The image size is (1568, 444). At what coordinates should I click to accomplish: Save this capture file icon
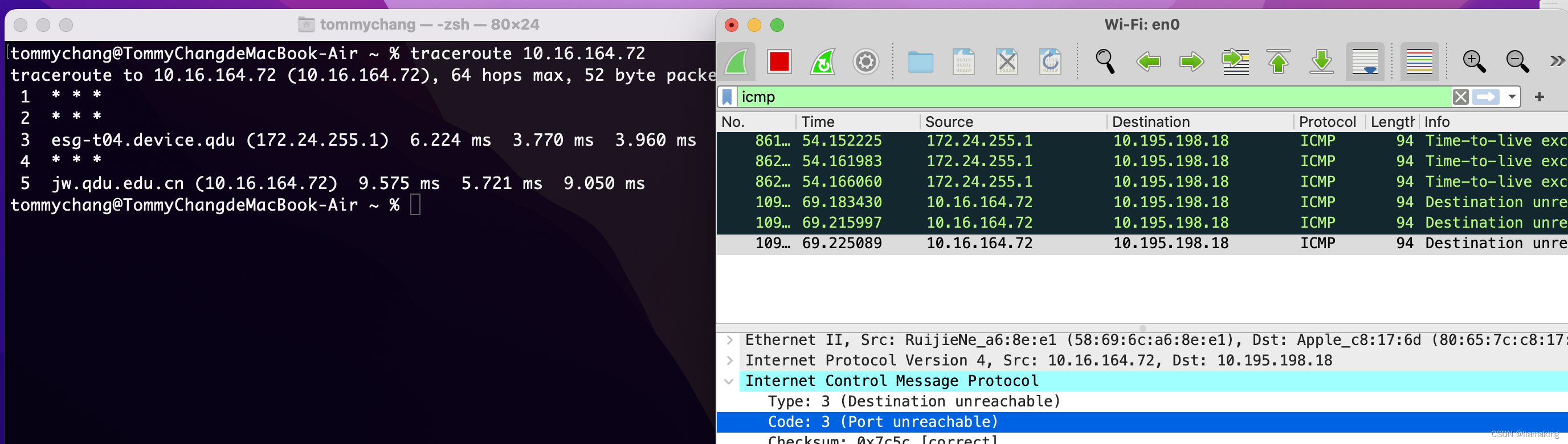coord(963,61)
